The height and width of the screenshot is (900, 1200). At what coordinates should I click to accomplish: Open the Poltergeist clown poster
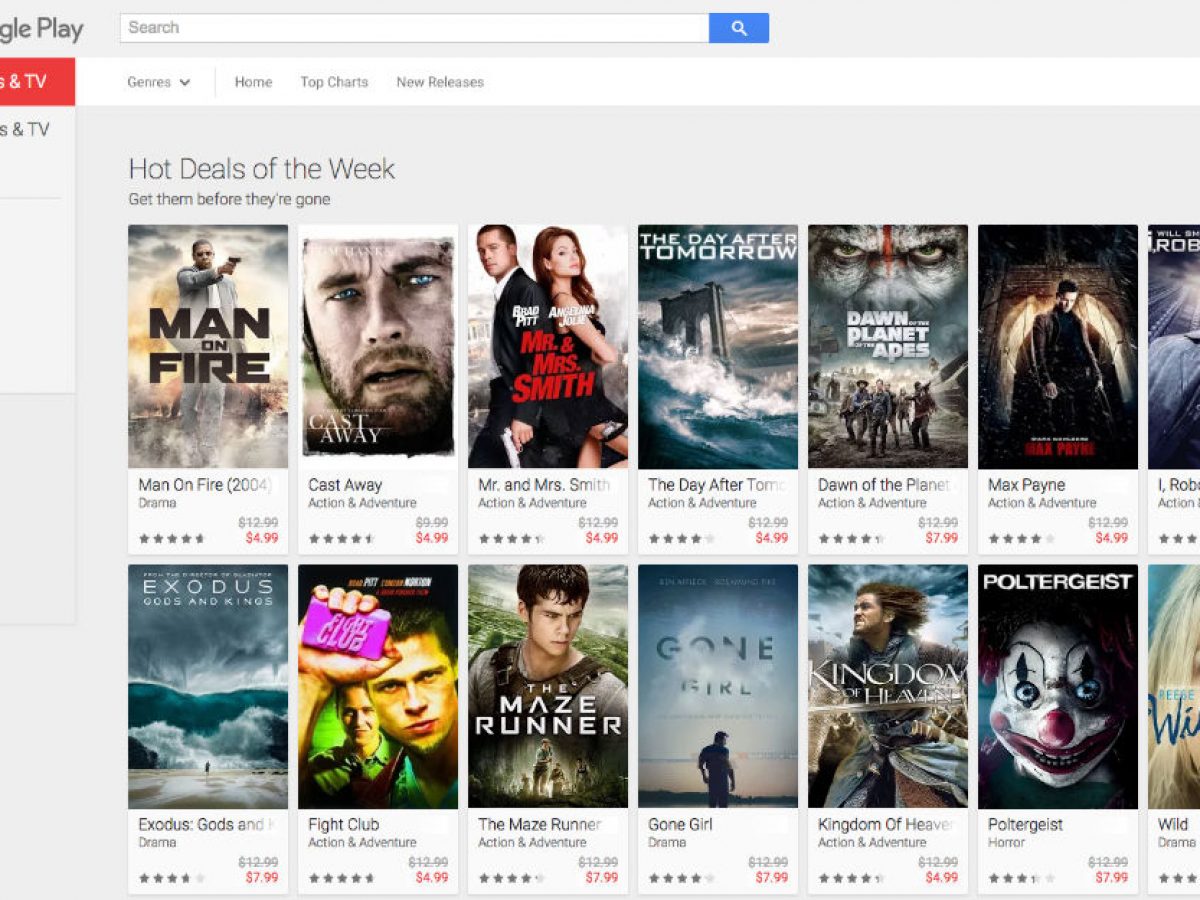(x=1058, y=686)
